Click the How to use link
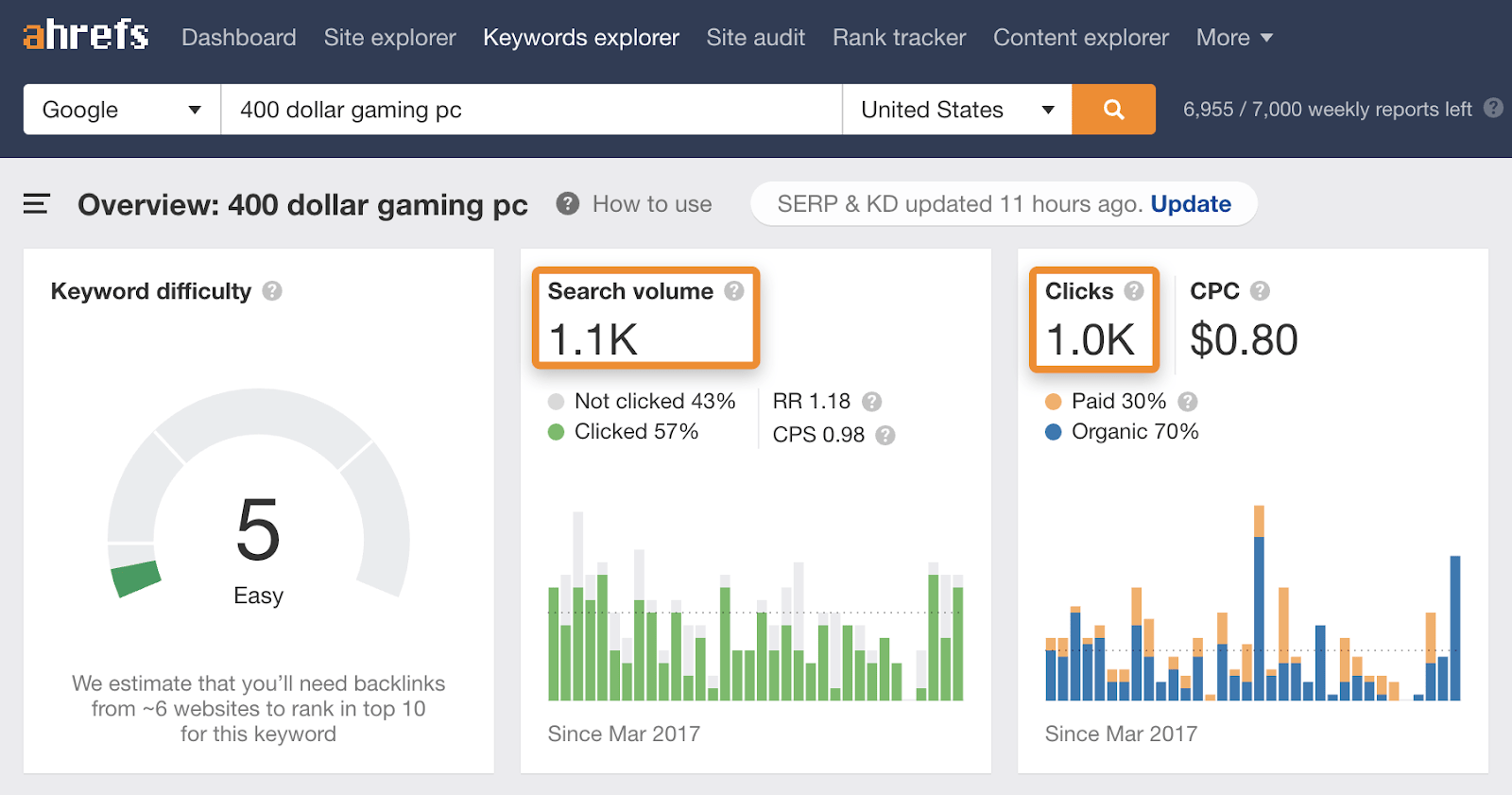The width and height of the screenshot is (1512, 795). pyautogui.click(x=652, y=204)
